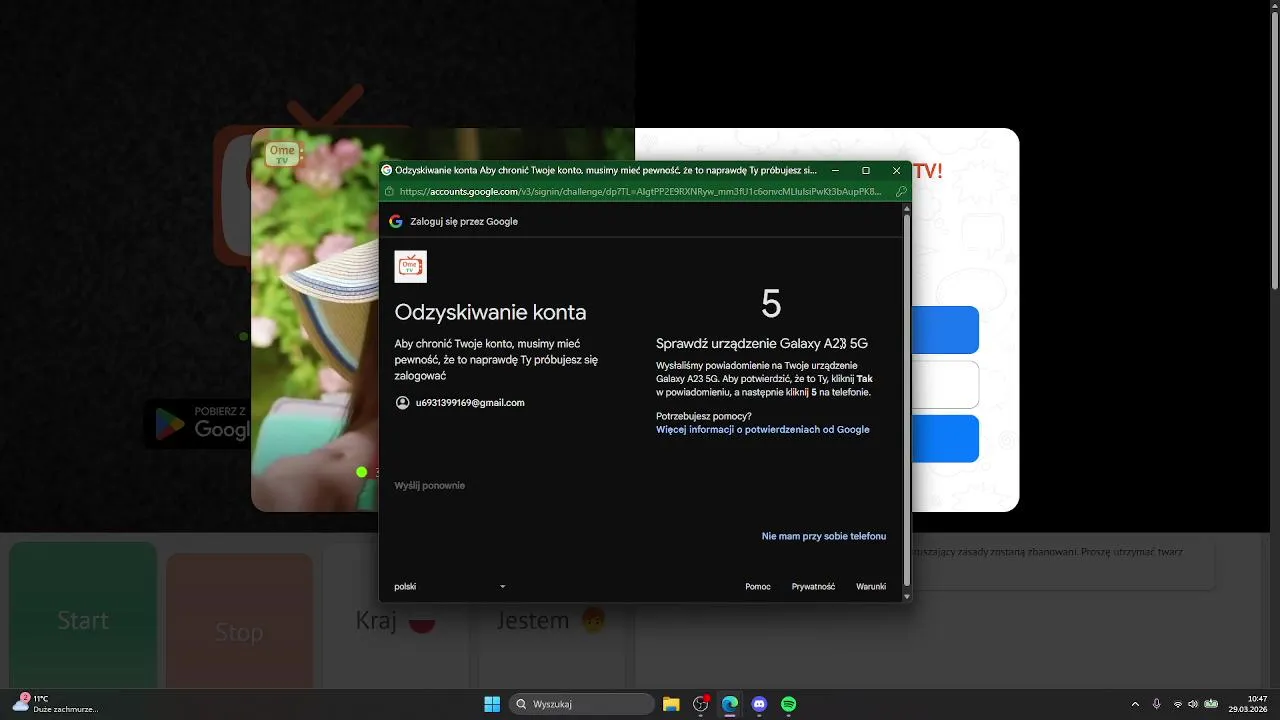The height and width of the screenshot is (720, 1280).
Task: Close the Google sign-in popup window
Action: click(896, 170)
